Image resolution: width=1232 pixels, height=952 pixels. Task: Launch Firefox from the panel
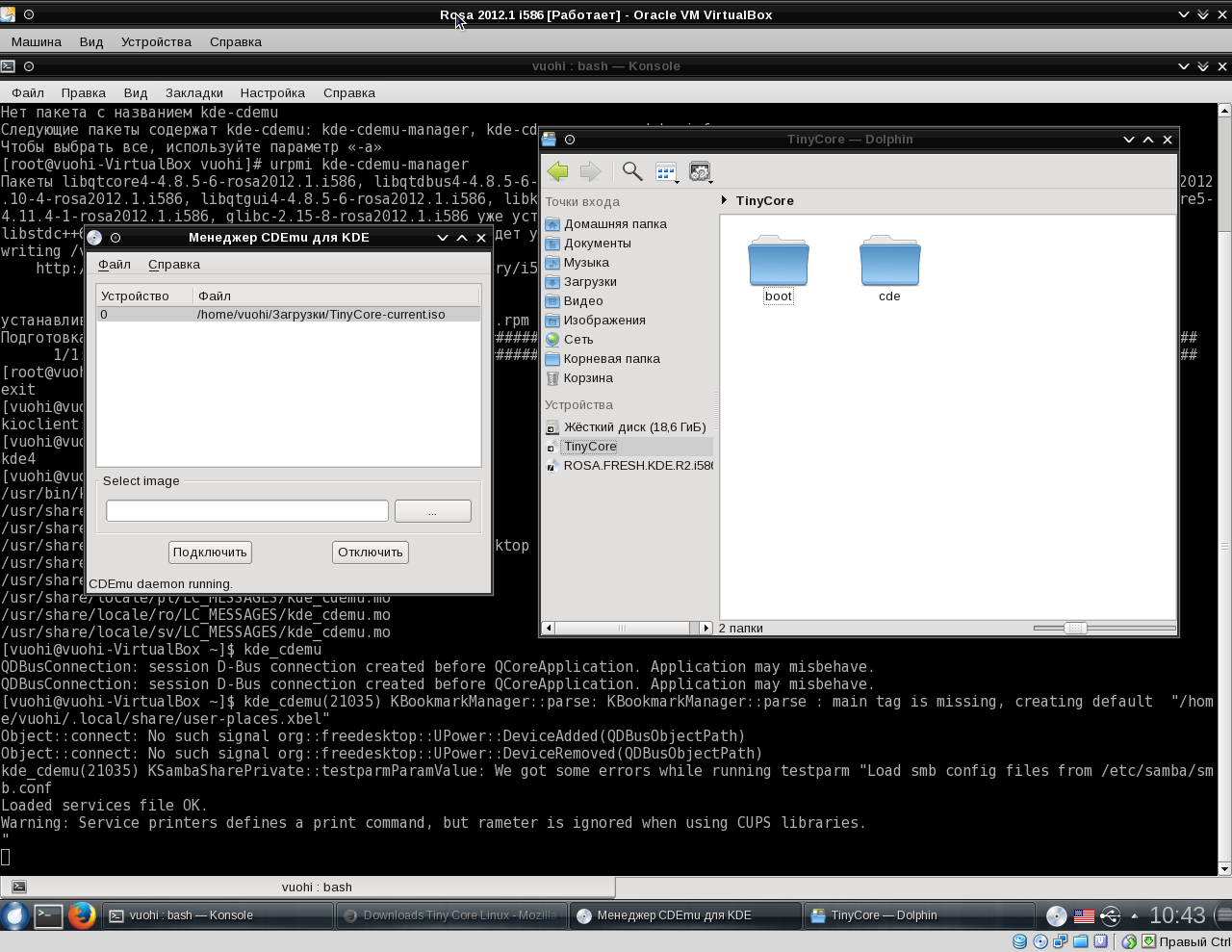point(82,915)
